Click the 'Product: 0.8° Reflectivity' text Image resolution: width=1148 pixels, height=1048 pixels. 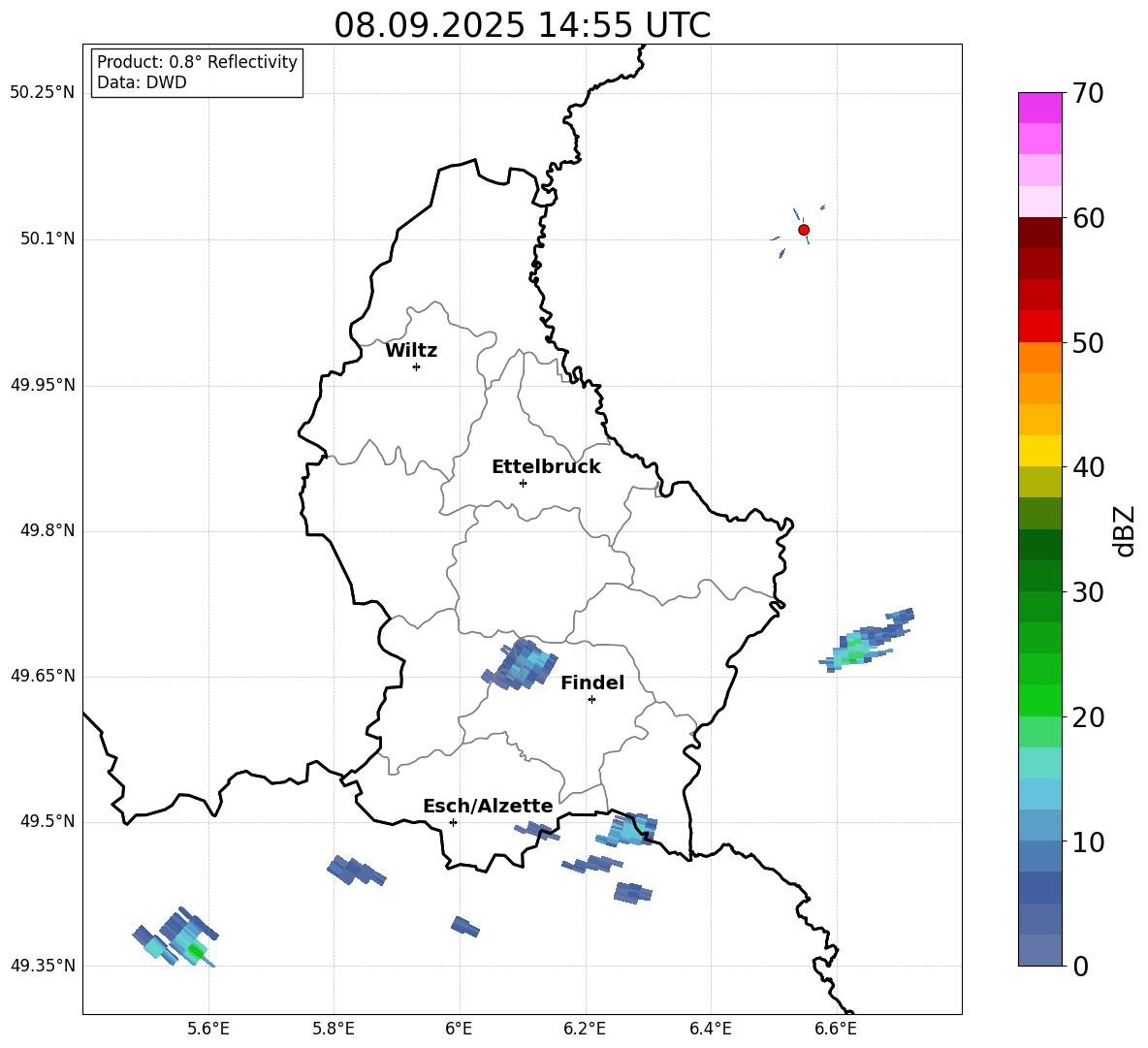coord(197,61)
